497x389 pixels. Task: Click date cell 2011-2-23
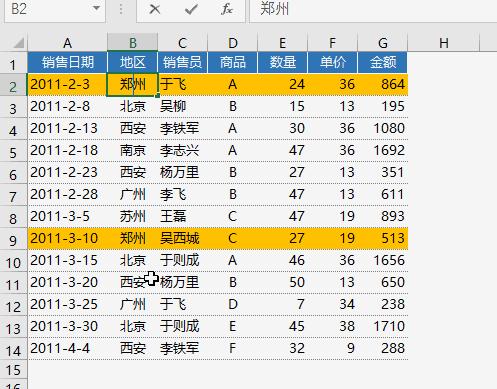tap(67, 172)
